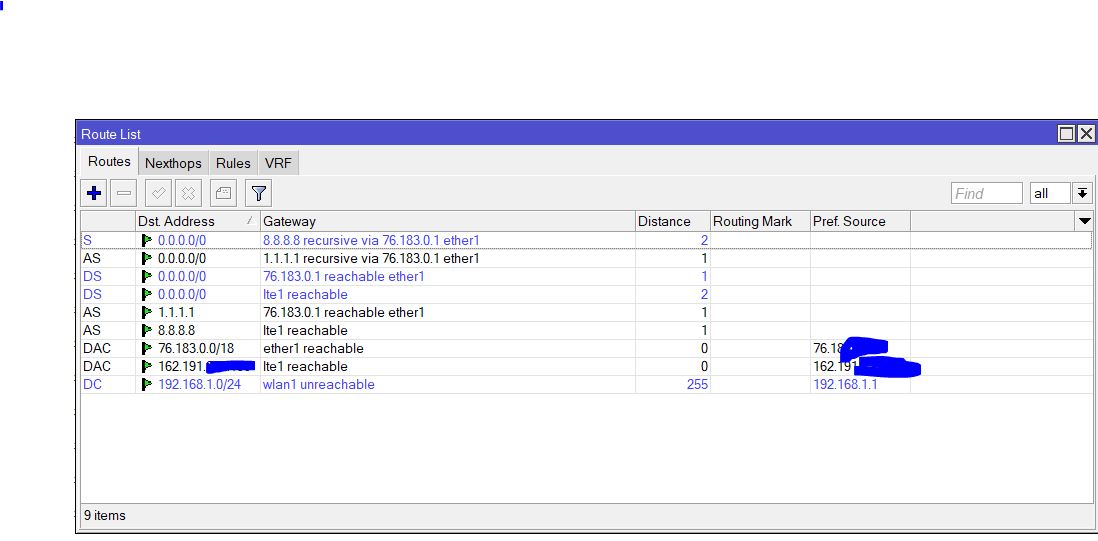Maximize the Route List window

coord(1066,134)
